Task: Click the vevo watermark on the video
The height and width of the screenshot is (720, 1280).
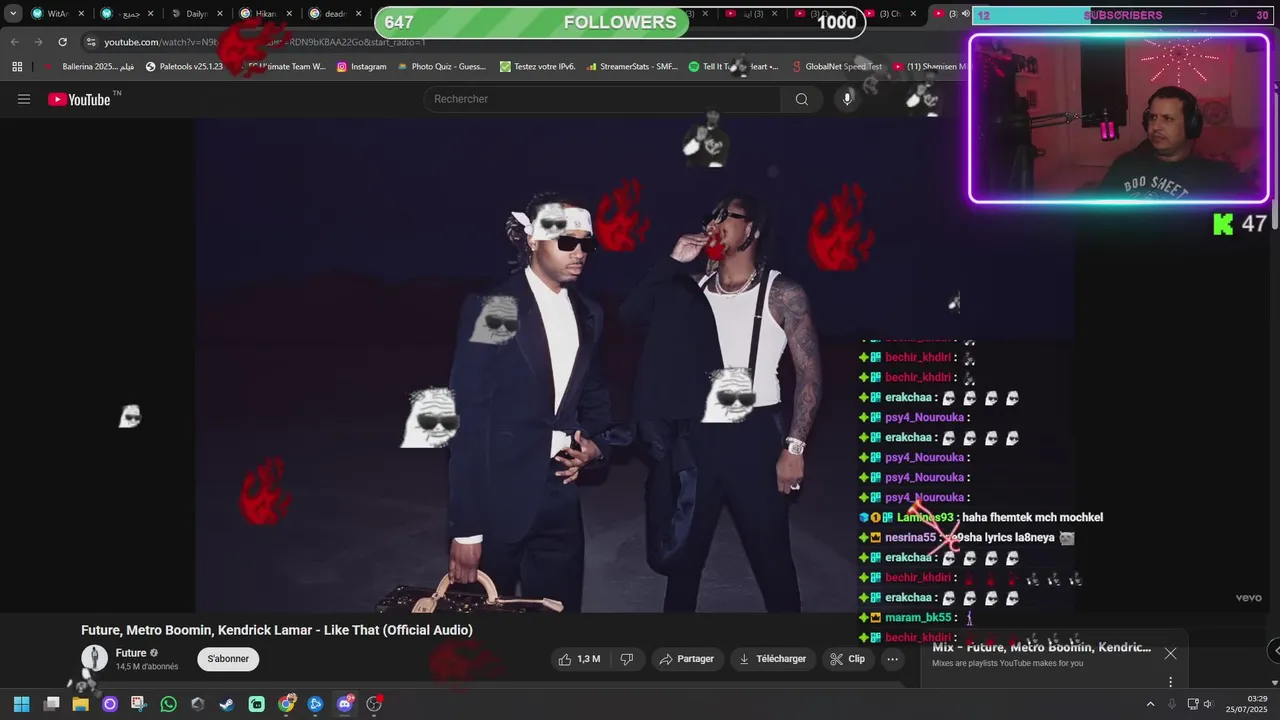Action: pos(1248,598)
